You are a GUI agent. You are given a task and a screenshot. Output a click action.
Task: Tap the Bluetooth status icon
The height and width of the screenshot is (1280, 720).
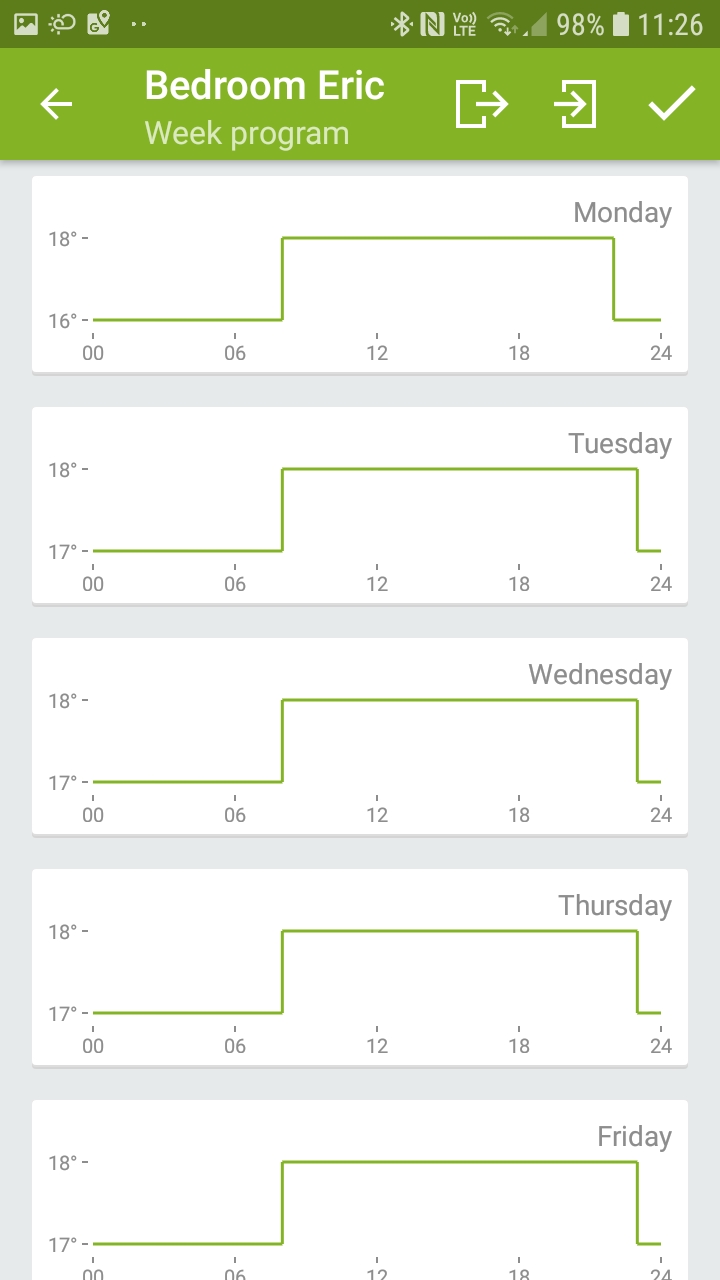pos(401,24)
